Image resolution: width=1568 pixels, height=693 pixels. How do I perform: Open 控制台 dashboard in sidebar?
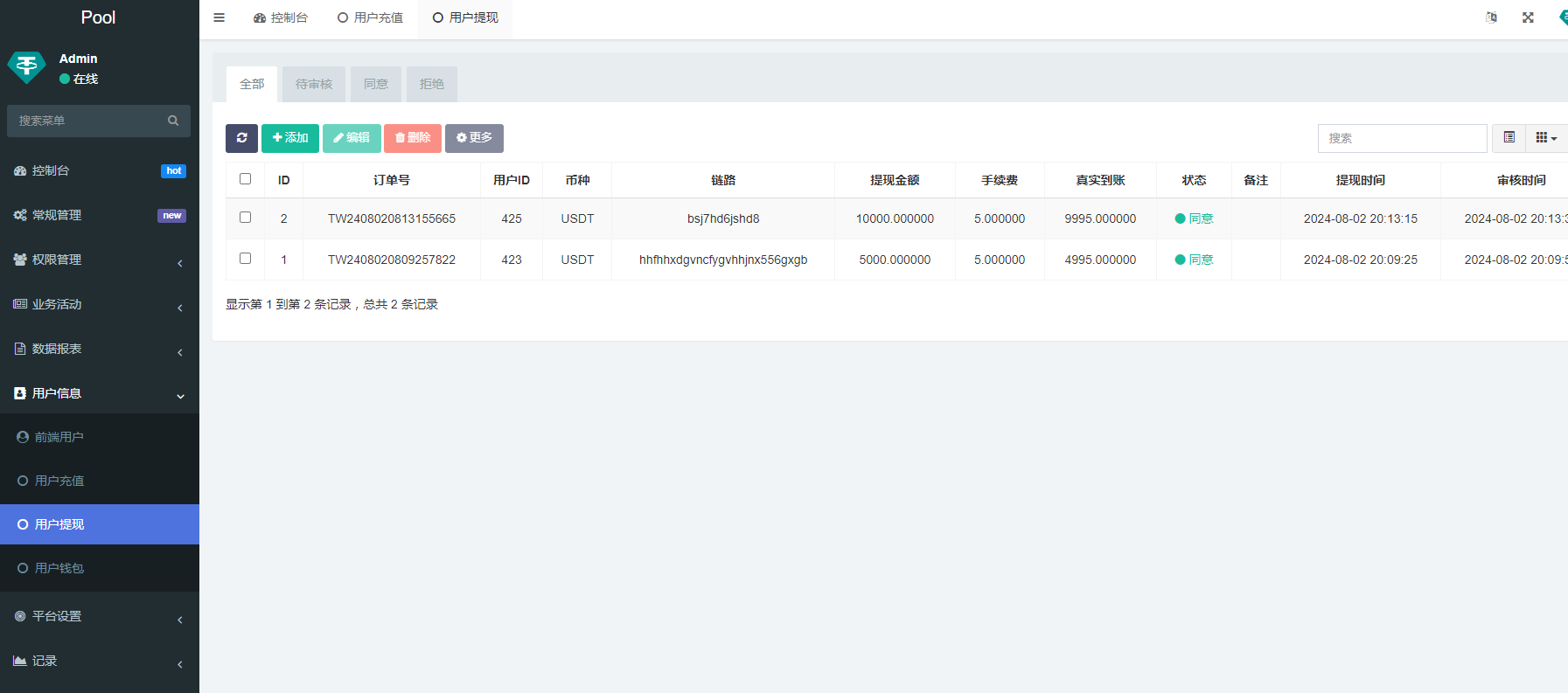(51, 170)
